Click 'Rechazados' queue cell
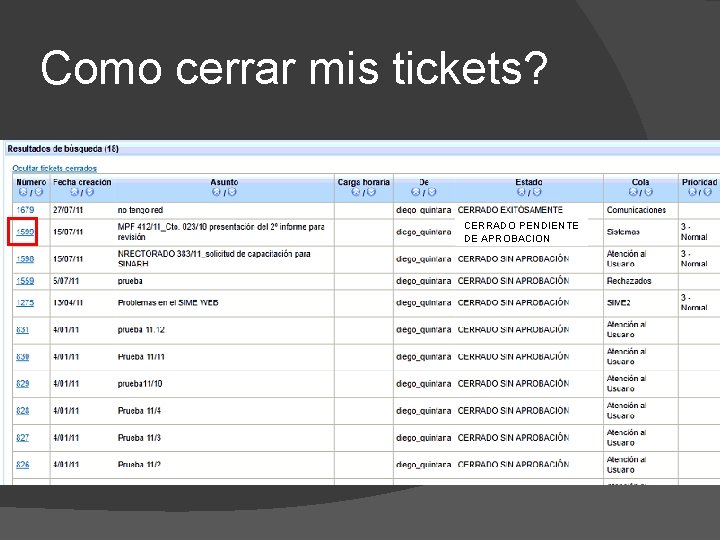720x540 pixels. (x=629, y=281)
